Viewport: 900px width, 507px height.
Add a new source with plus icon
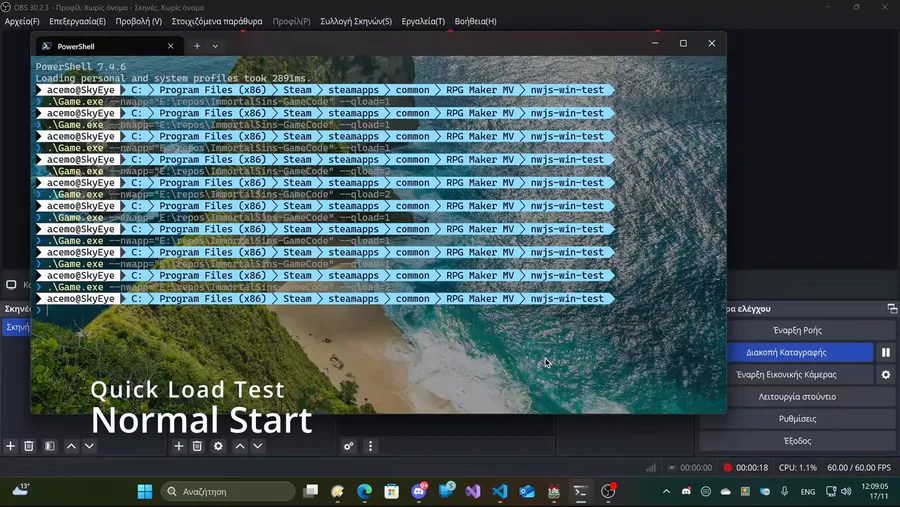click(179, 446)
